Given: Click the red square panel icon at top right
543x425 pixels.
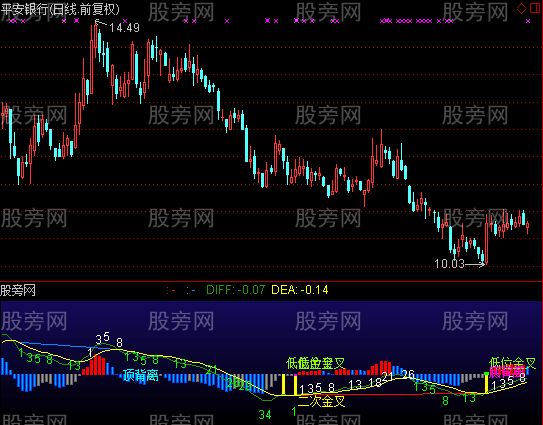Looking at the screenshot, I should [x=535, y=8].
